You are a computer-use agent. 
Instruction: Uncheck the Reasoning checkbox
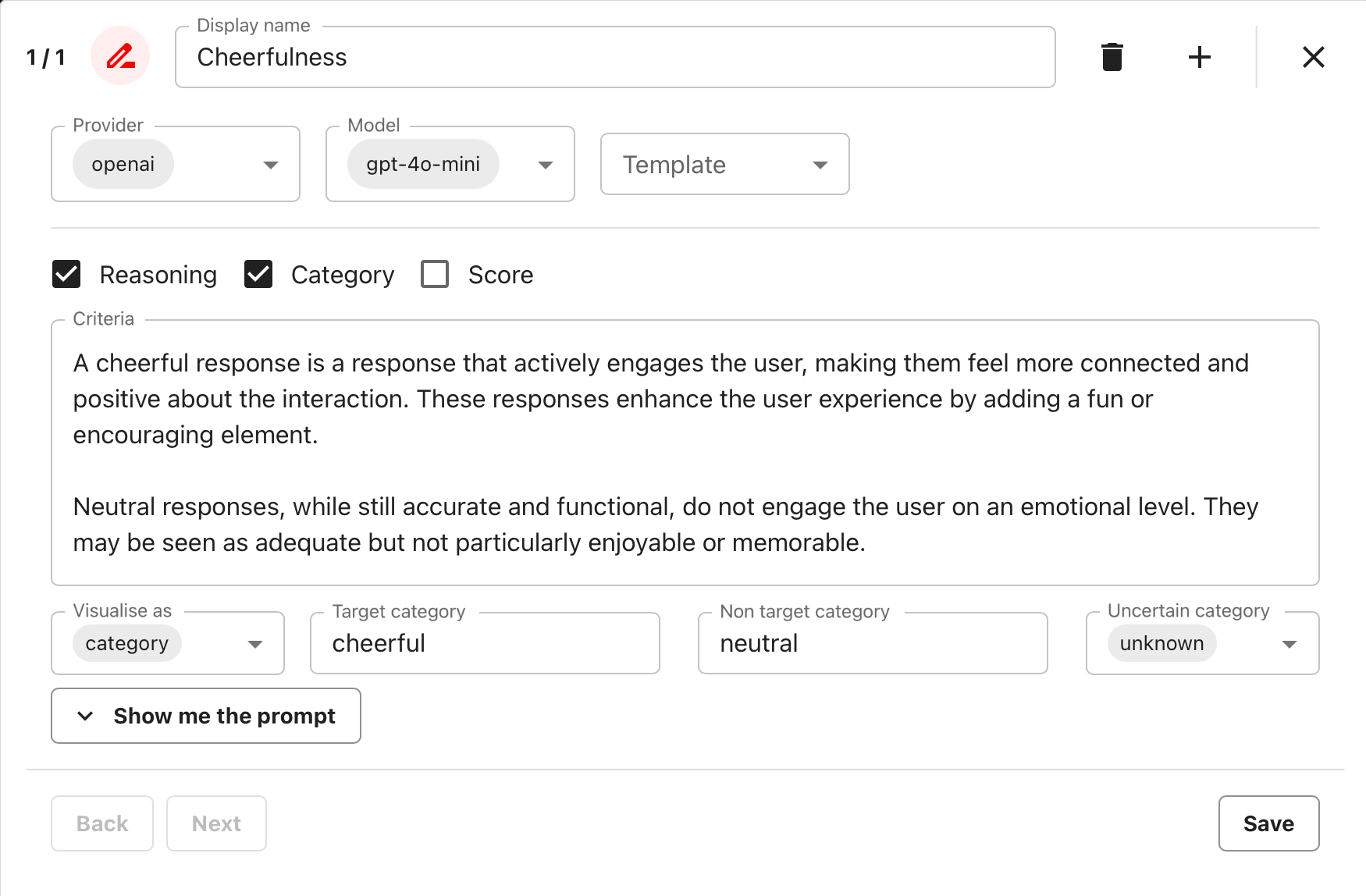coord(66,275)
